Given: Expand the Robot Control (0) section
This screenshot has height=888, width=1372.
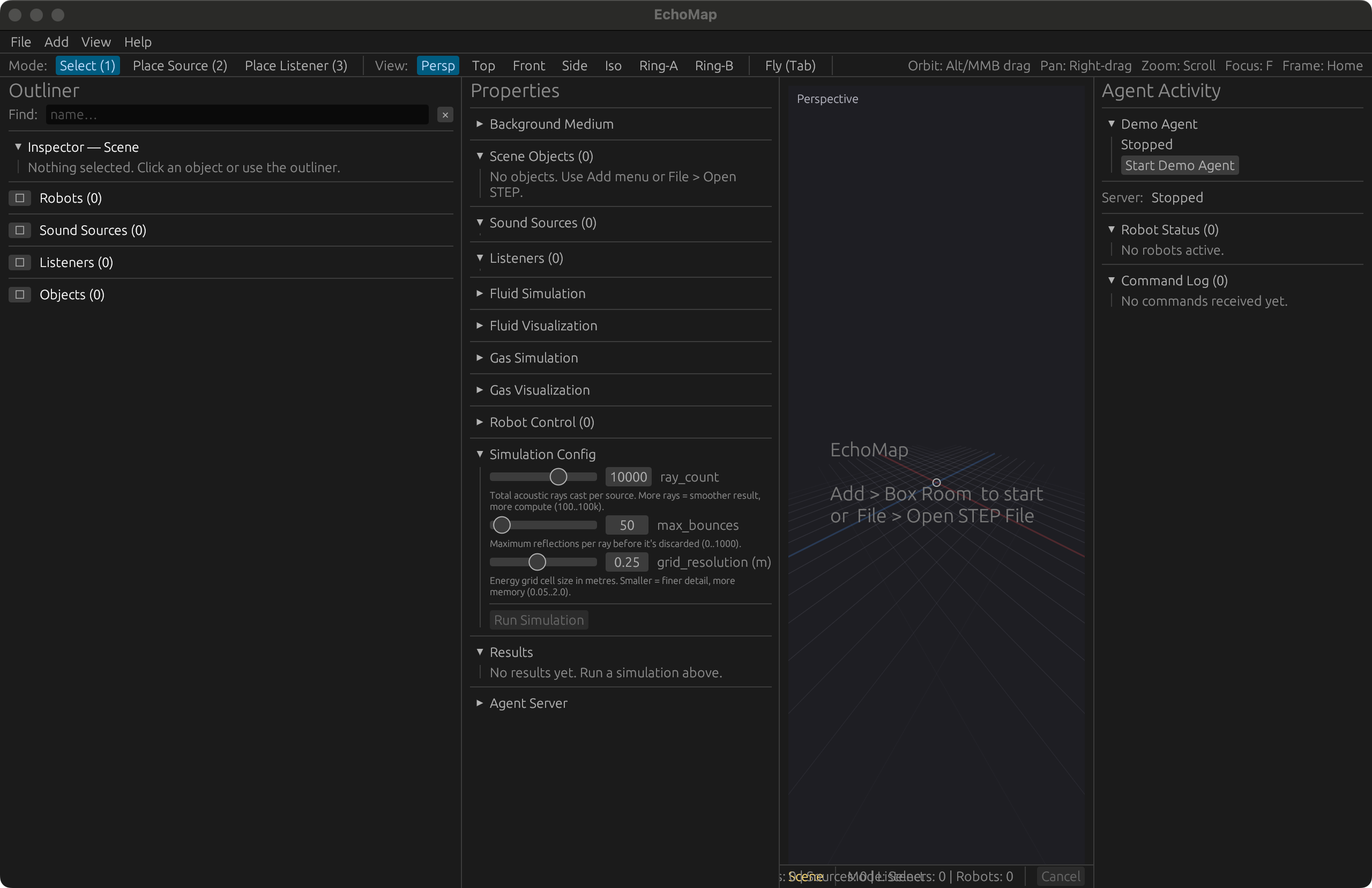Looking at the screenshot, I should [480, 422].
